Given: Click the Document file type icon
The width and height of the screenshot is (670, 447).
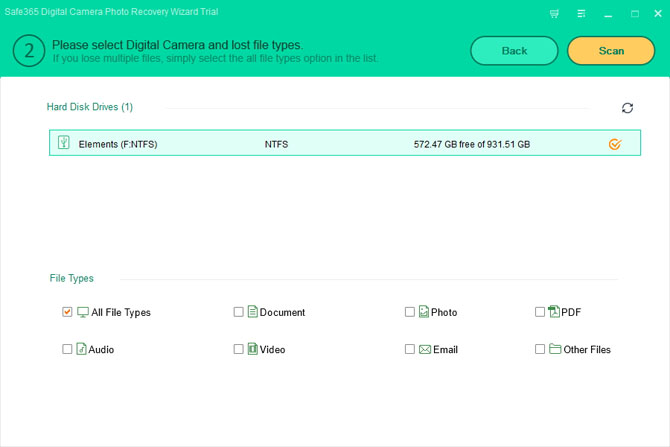Looking at the screenshot, I should pos(253,312).
